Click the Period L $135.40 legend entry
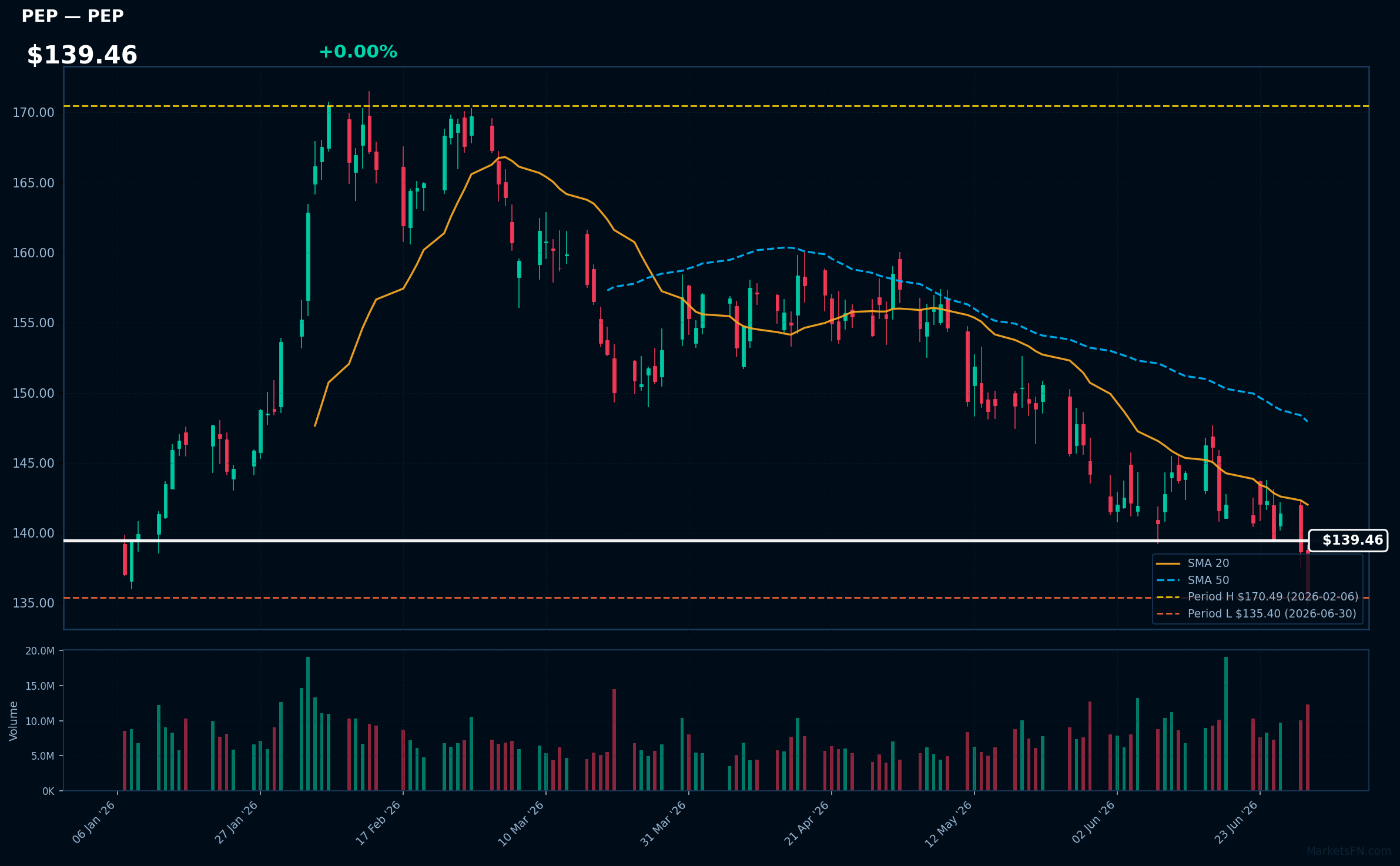 (x=1272, y=614)
